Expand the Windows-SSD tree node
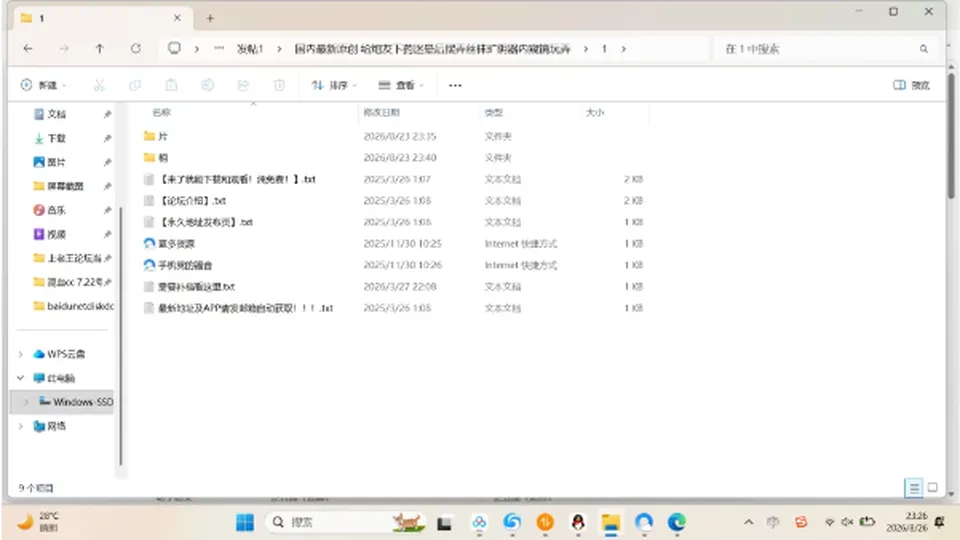This screenshot has height=540, width=960. click(26, 402)
